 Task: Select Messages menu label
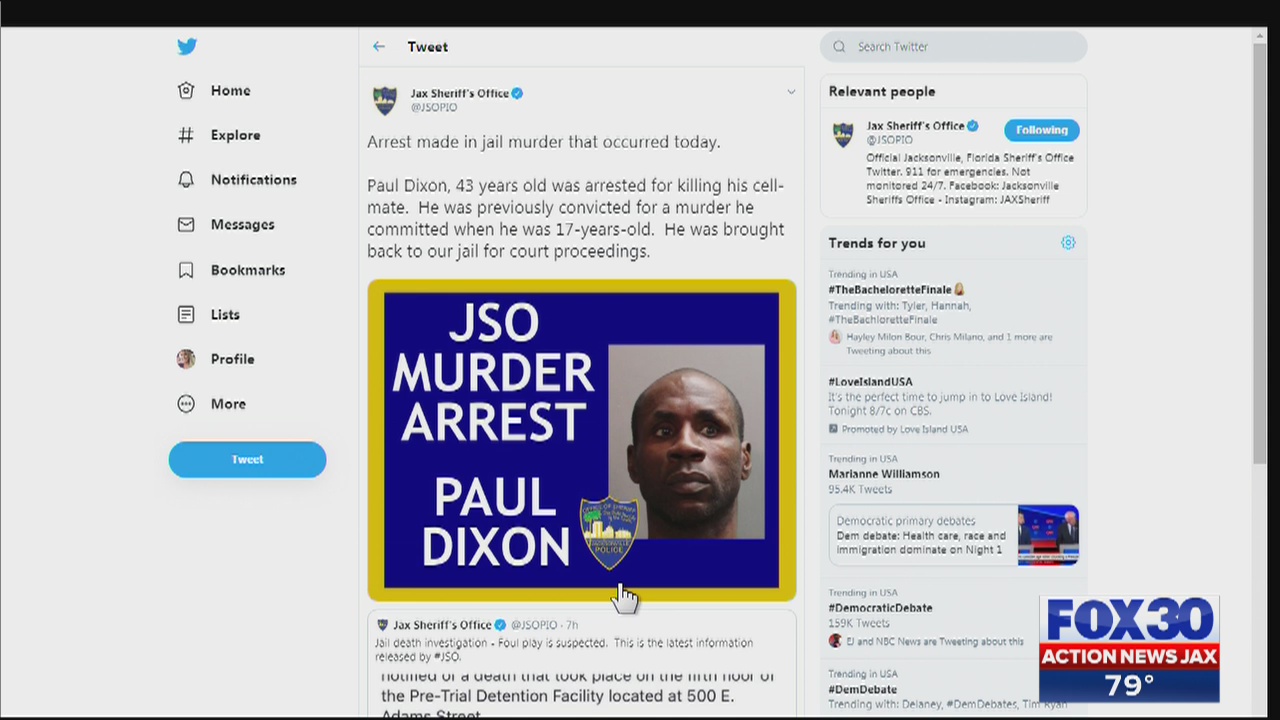pyautogui.click(x=243, y=225)
